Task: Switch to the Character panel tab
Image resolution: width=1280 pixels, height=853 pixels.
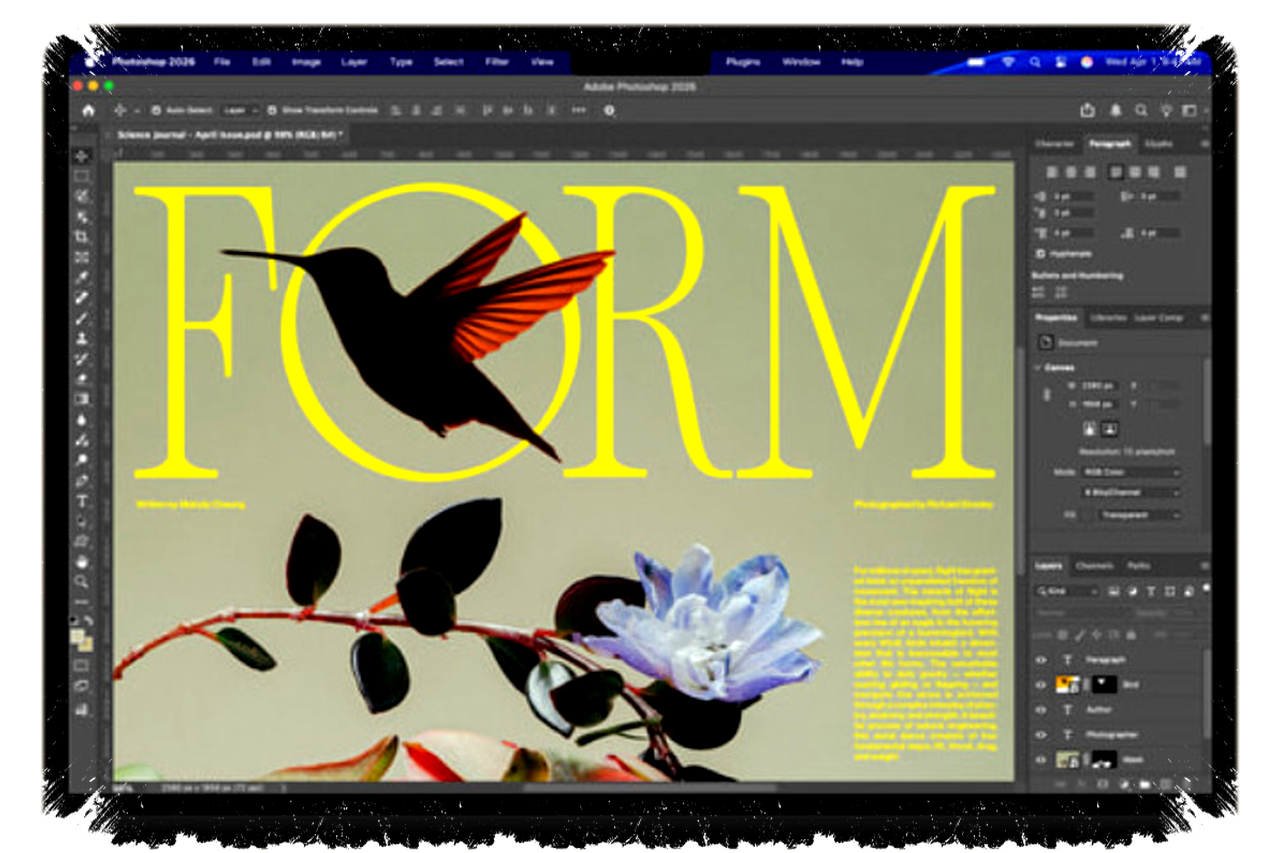Action: coord(1054,144)
